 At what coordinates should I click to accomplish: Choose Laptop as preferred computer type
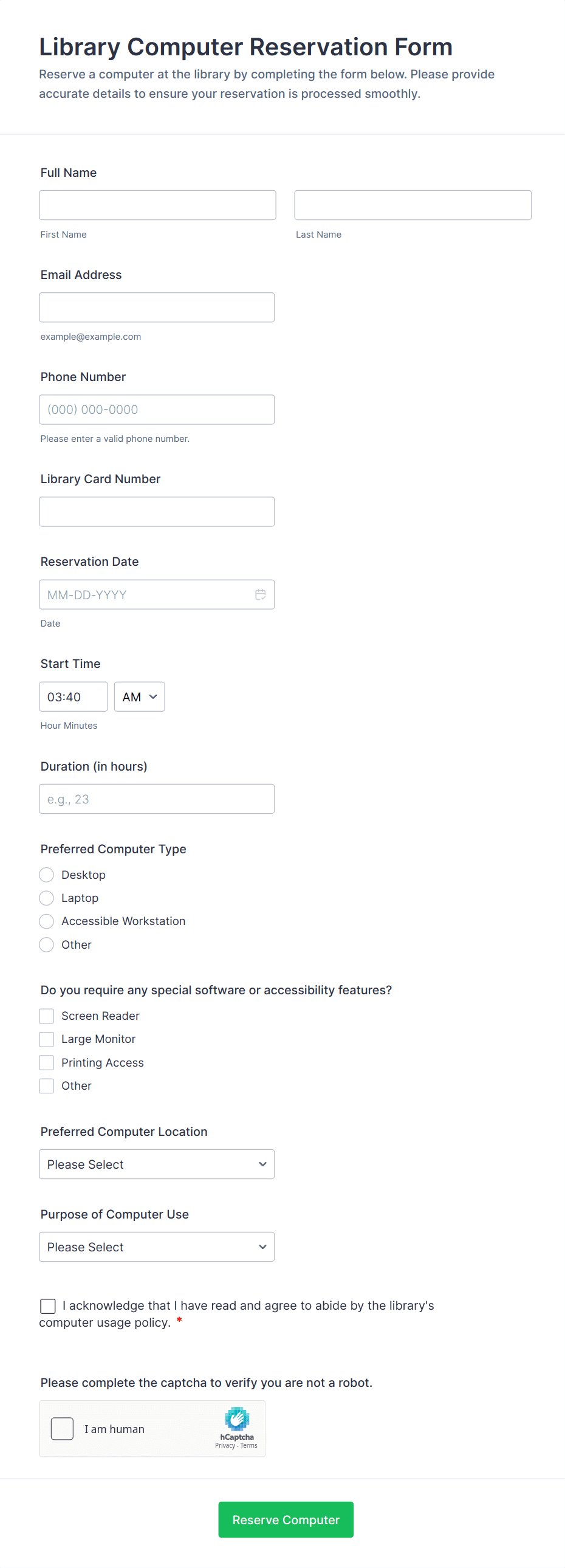click(47, 898)
